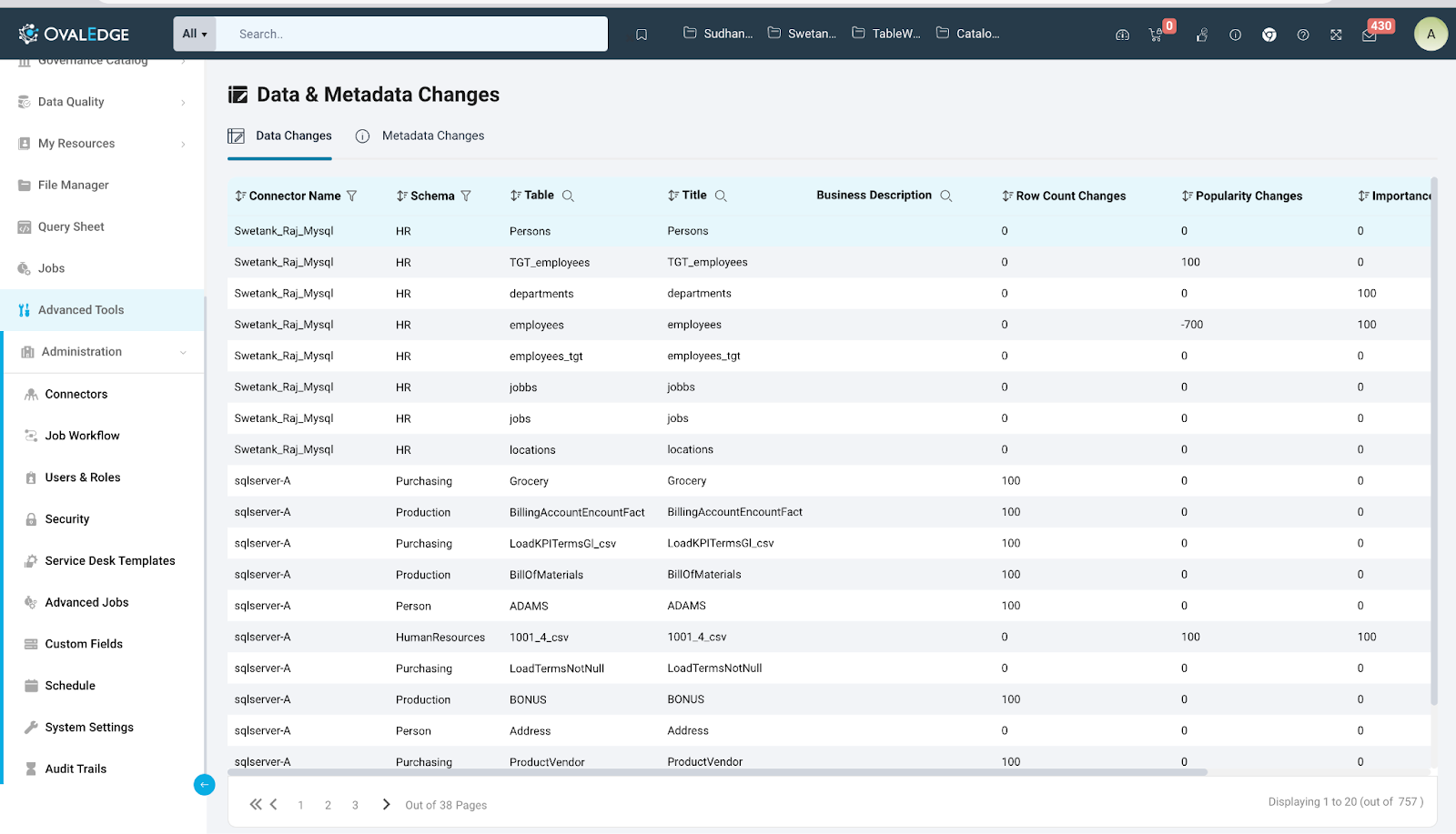Open Security in sidebar

pos(67,519)
